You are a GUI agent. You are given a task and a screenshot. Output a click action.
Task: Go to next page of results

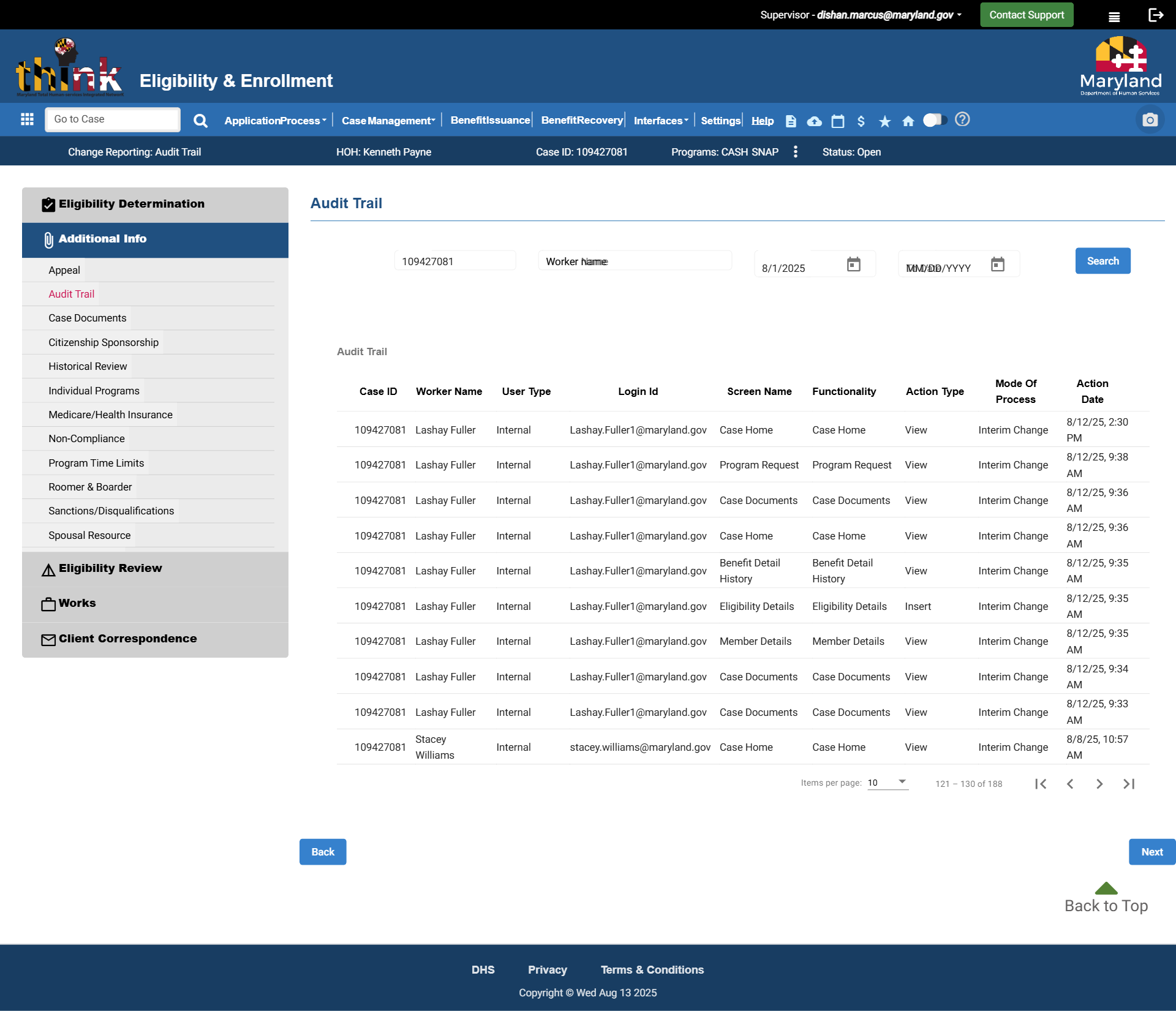click(1099, 784)
